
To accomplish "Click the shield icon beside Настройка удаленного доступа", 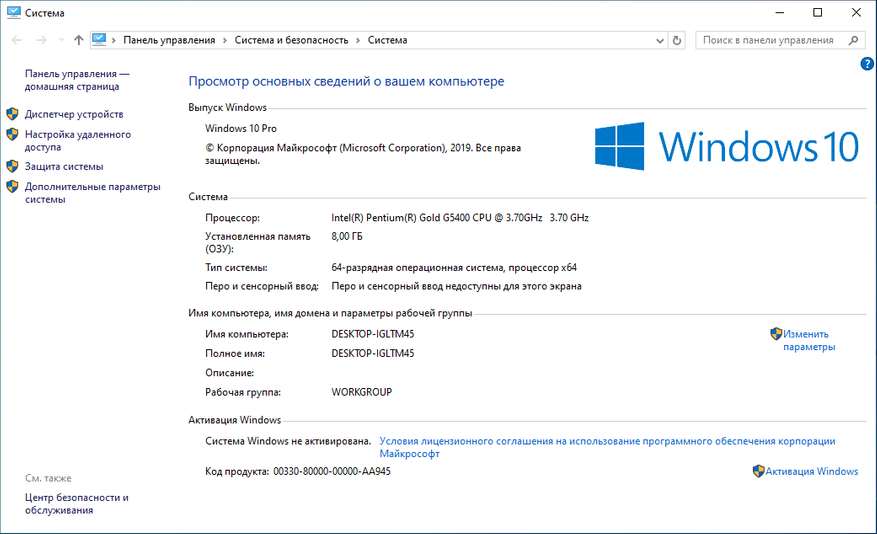I will (12, 134).
